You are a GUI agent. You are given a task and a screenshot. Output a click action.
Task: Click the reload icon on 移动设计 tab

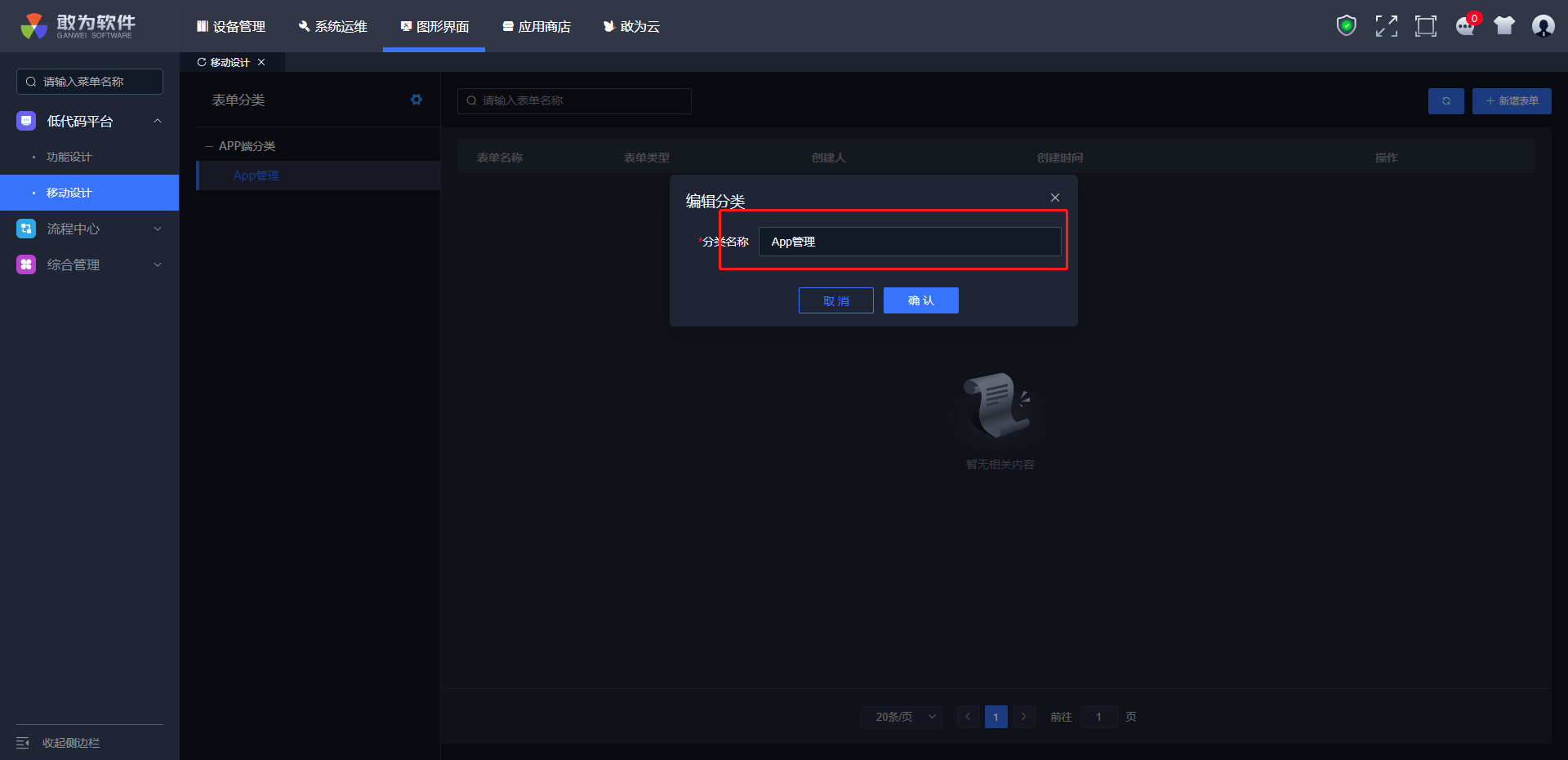tap(202, 62)
